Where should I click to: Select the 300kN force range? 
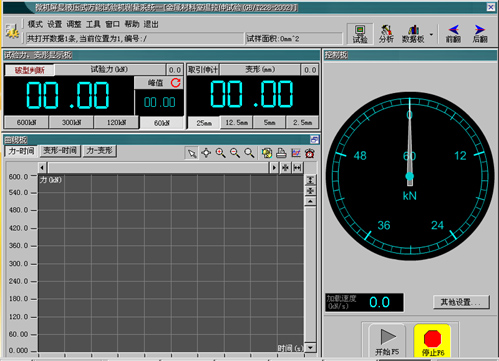(71, 123)
